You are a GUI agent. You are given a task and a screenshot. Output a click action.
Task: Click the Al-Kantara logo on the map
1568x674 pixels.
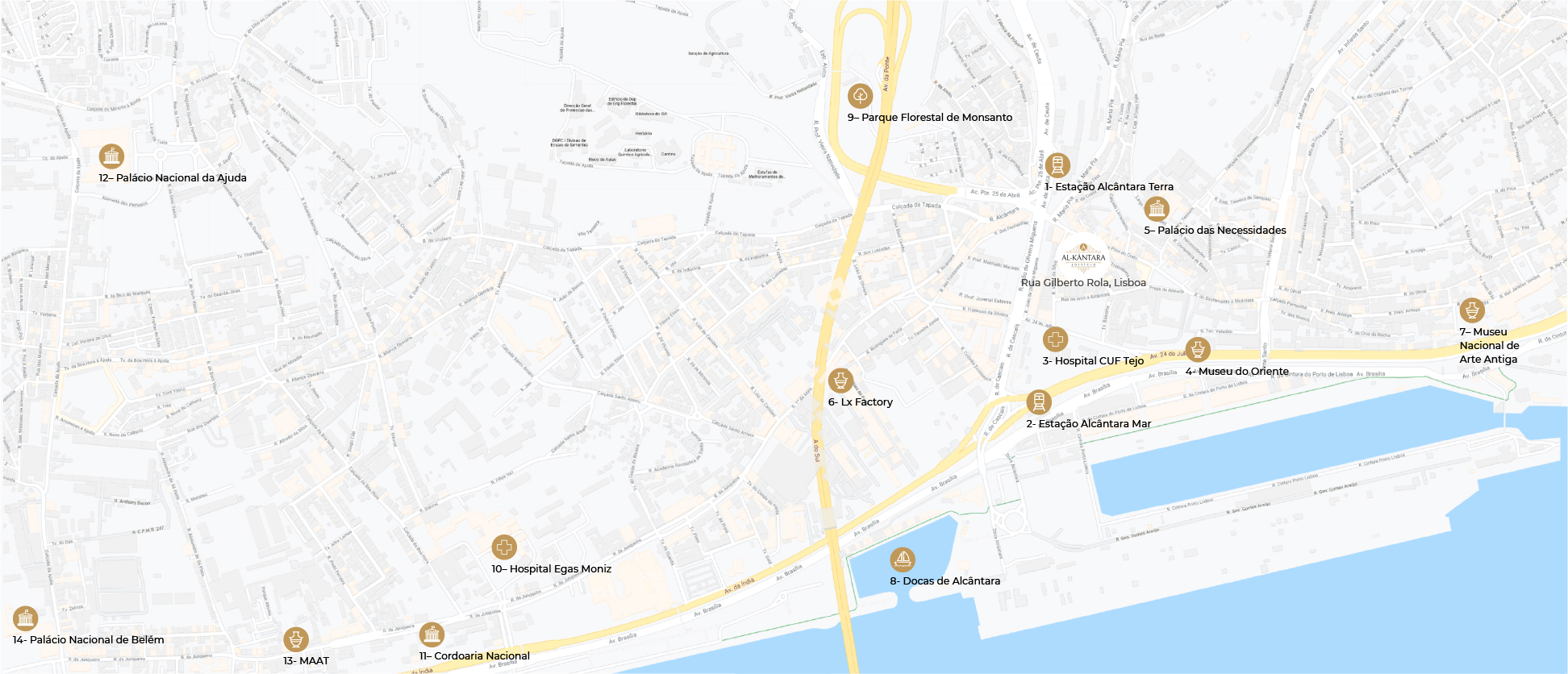[1083, 255]
